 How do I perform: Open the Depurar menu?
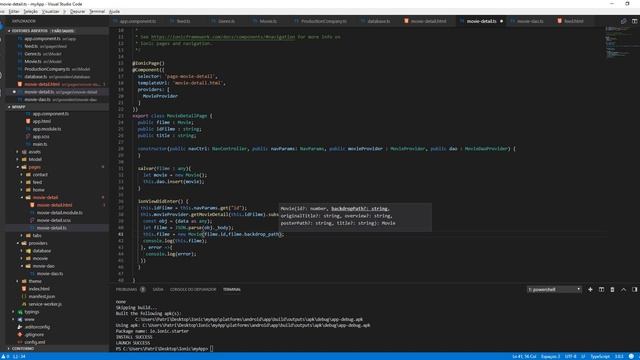click(x=78, y=11)
